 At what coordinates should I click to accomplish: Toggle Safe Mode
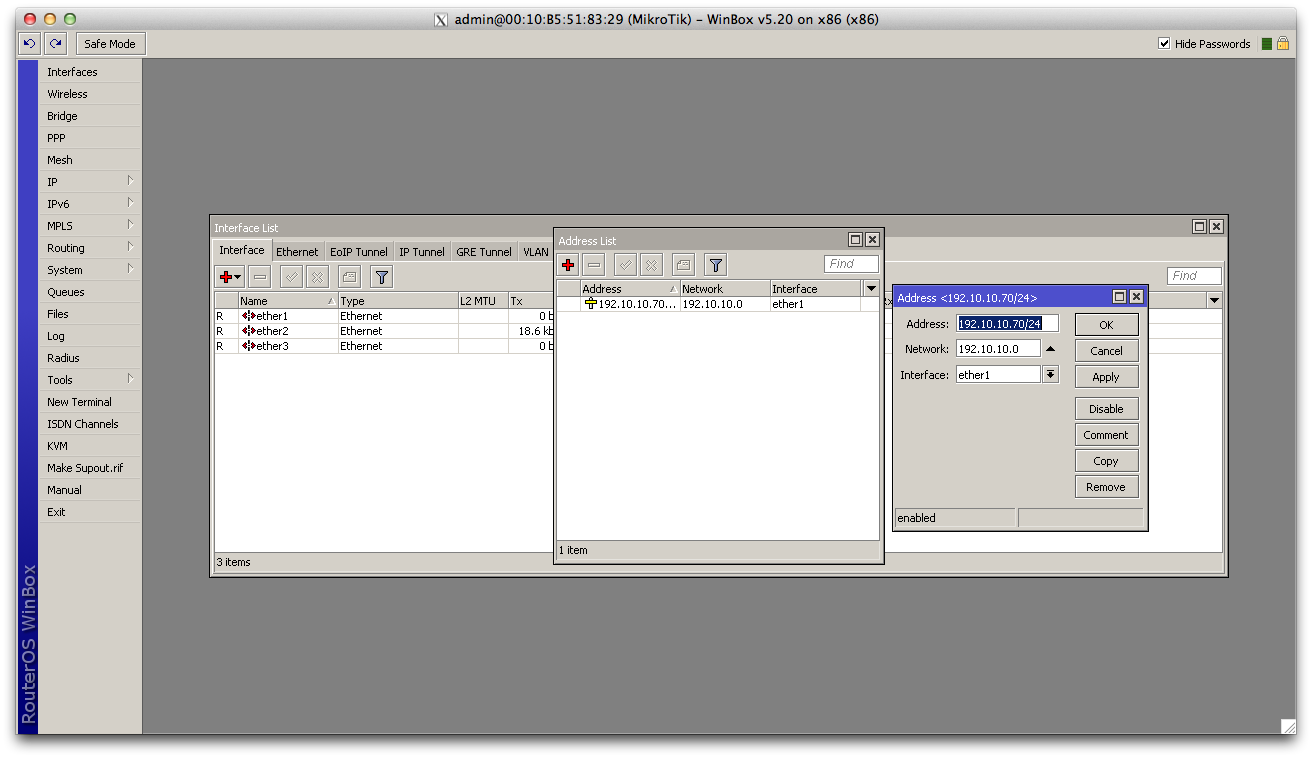(110, 44)
